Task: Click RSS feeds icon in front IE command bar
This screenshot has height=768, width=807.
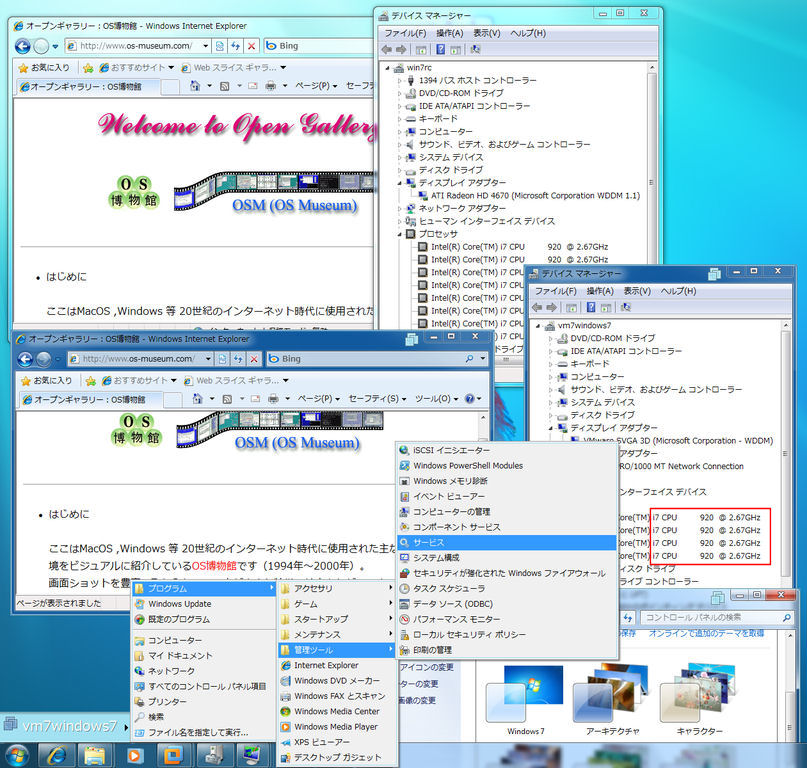Action: (227, 398)
